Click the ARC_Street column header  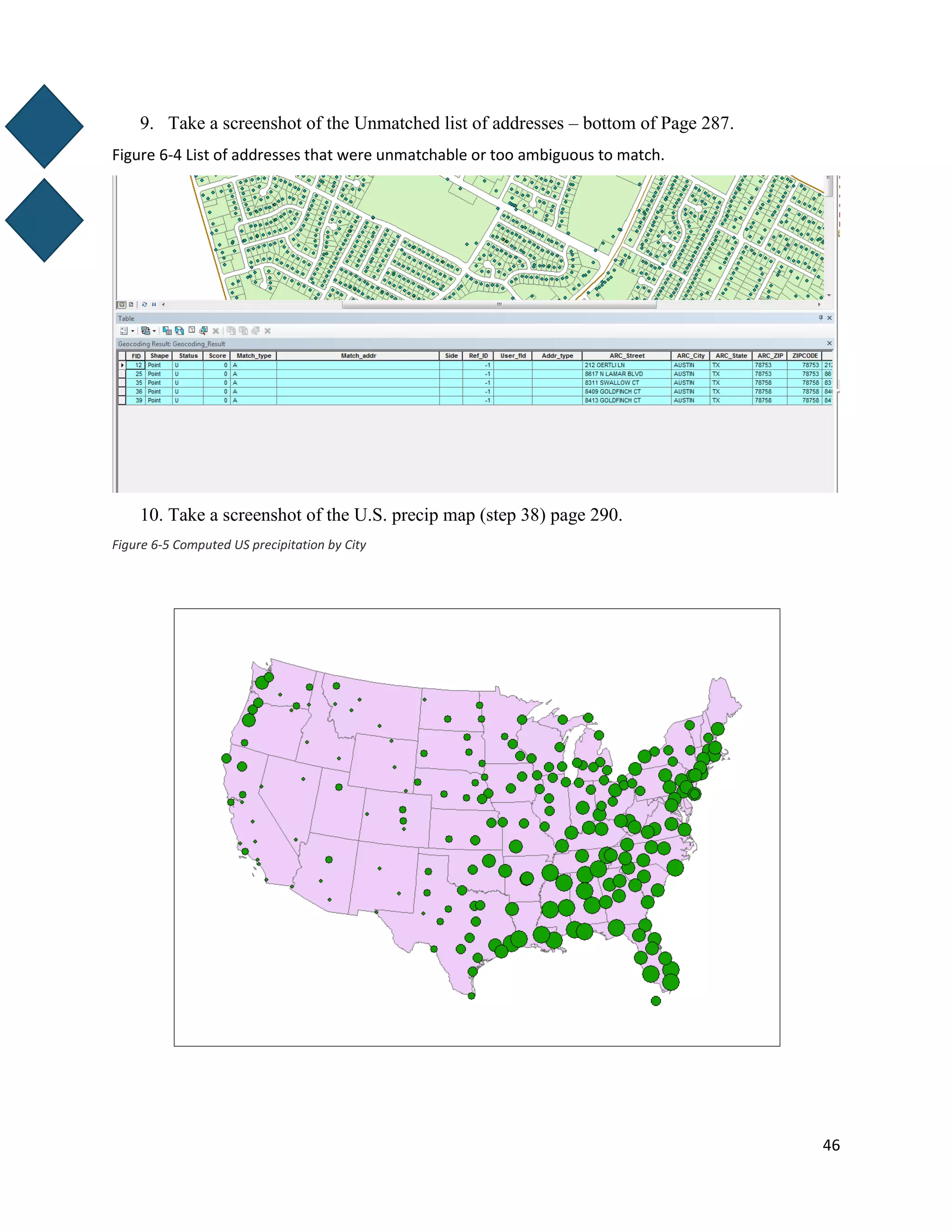(627, 357)
